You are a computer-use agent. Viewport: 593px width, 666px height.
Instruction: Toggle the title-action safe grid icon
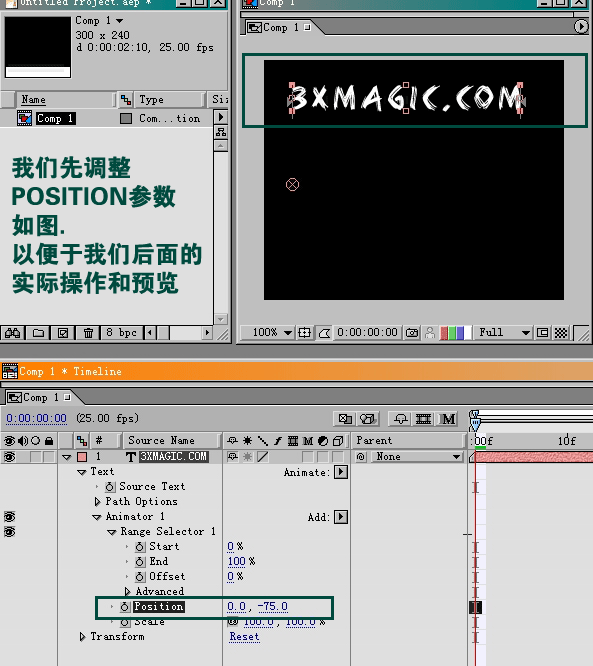pos(304,333)
